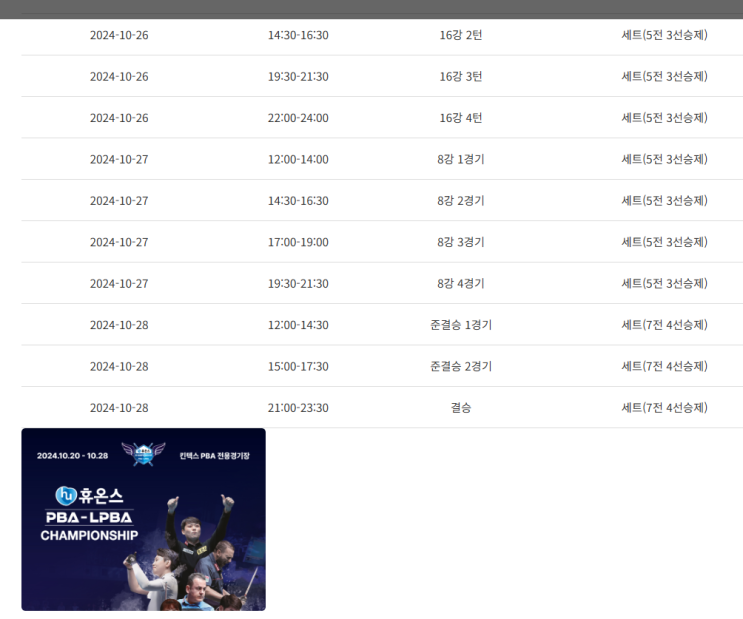Click time cell 12:00-14:30
Viewport: 743px width, 619px height.
(x=298, y=325)
